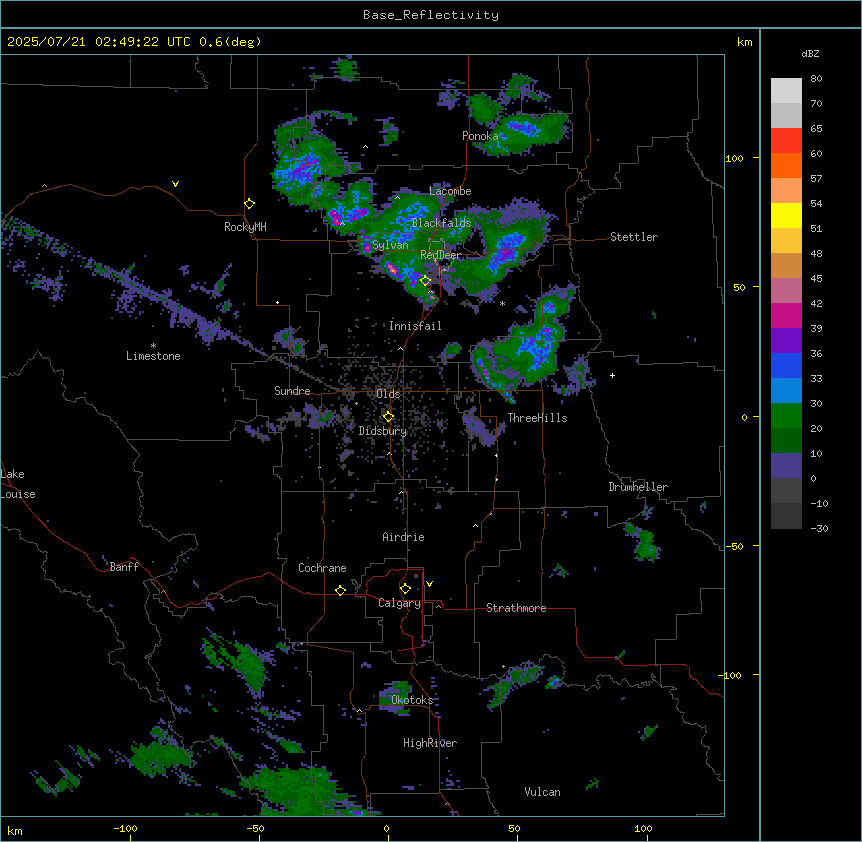Click the Calgary city label

tap(400, 603)
